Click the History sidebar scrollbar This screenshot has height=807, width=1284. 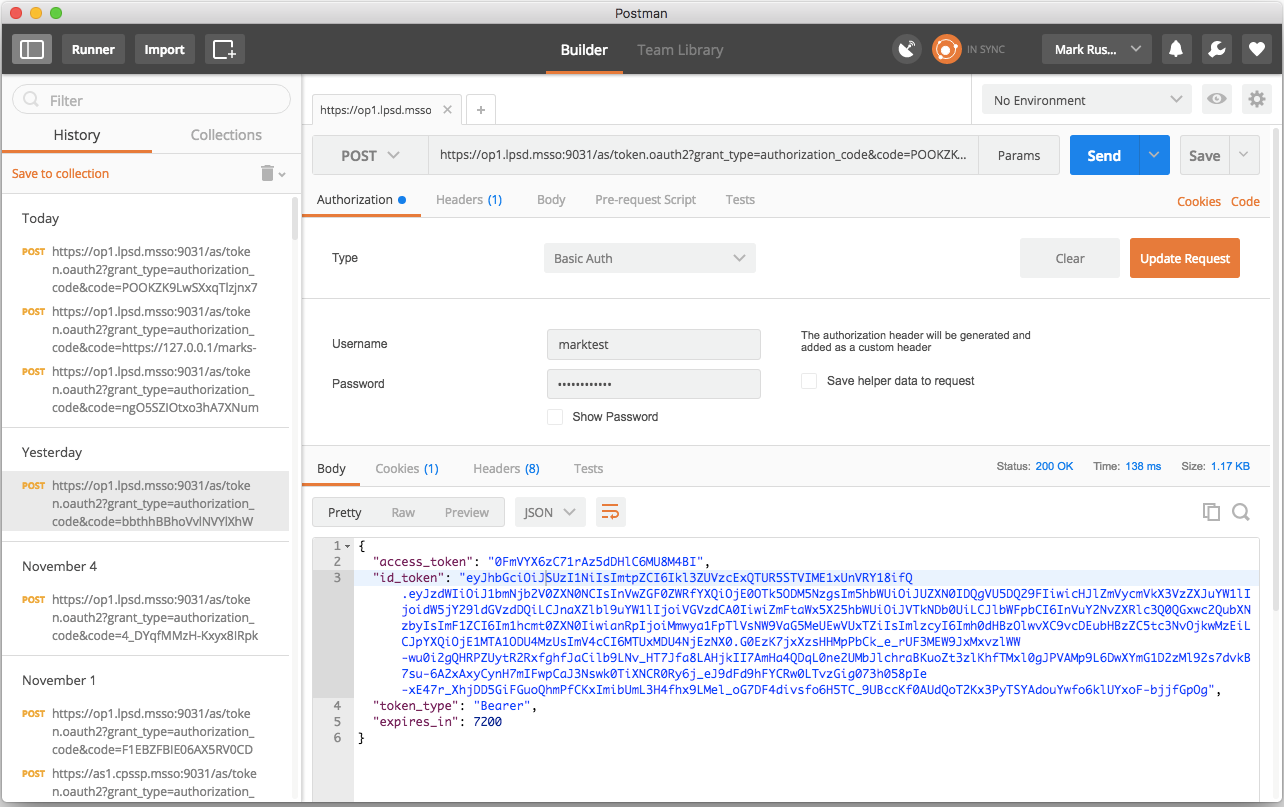[294, 218]
